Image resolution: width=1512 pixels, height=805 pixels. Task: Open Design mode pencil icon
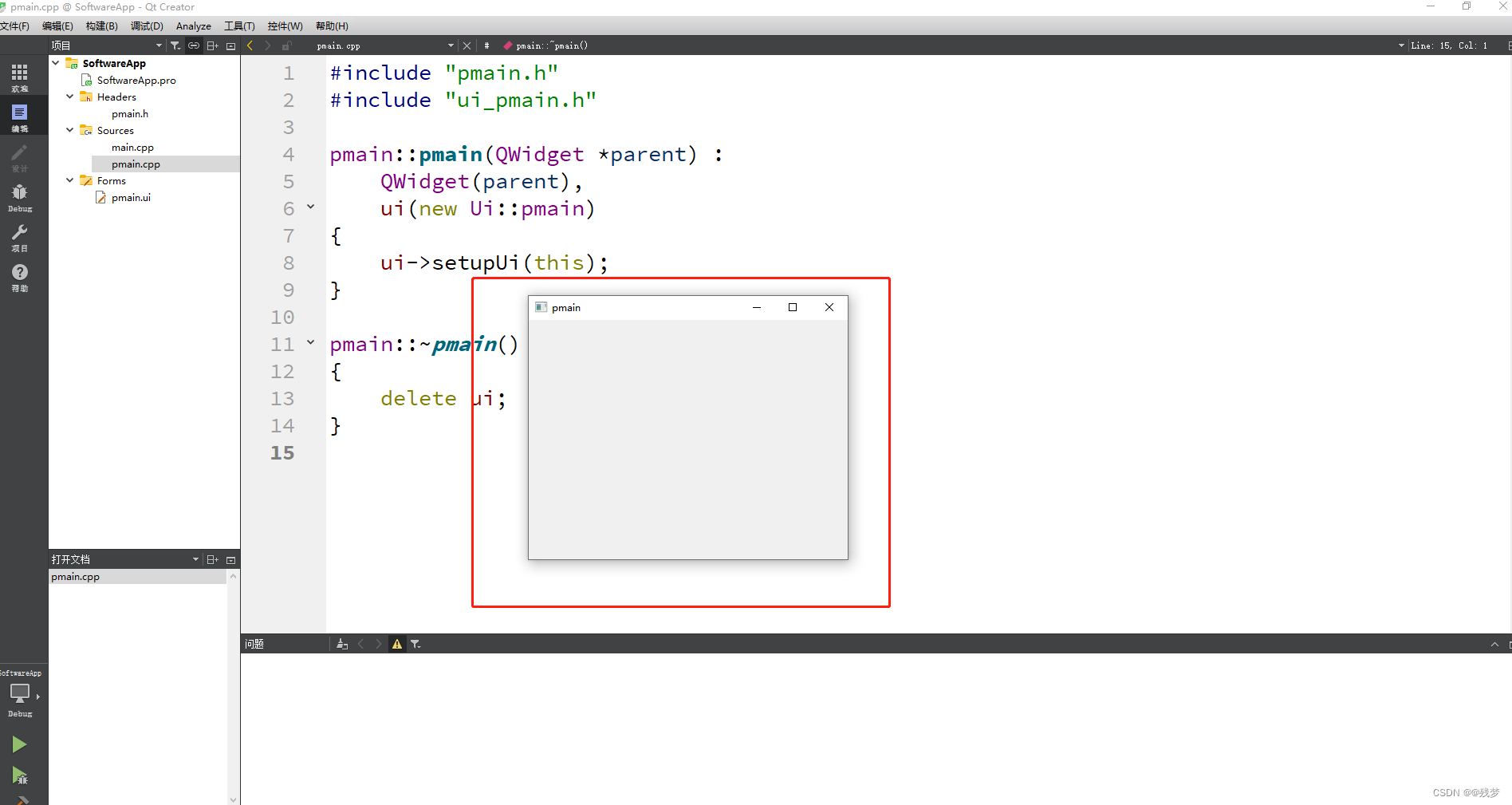pyautogui.click(x=19, y=157)
